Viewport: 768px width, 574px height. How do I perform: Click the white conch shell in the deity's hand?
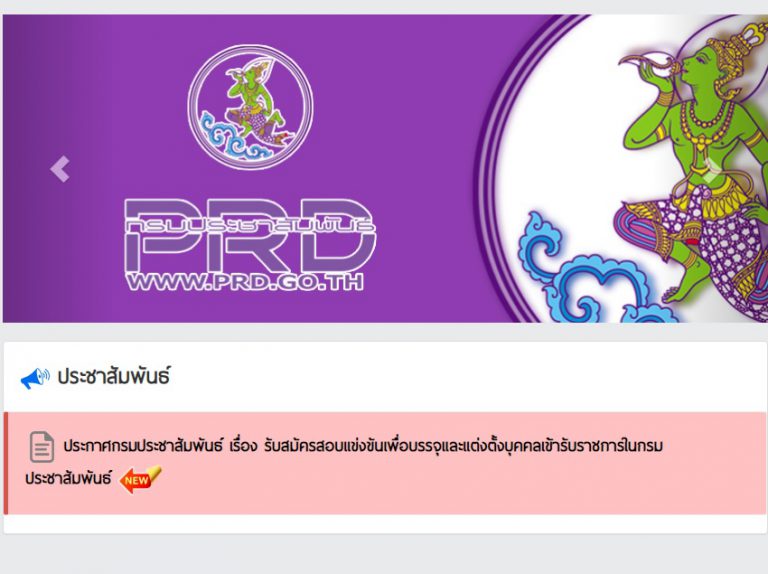pyautogui.click(x=647, y=65)
